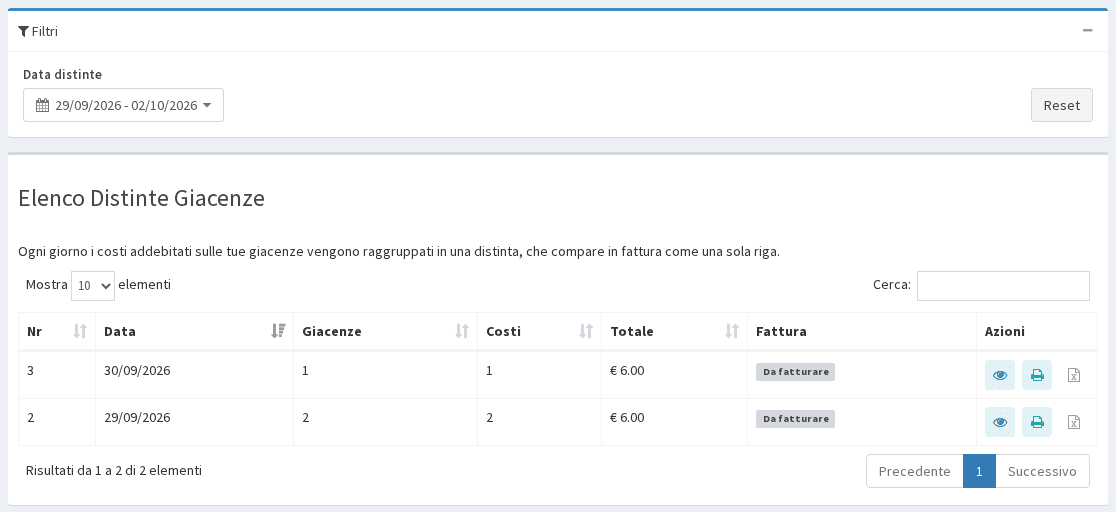1116x512 pixels.
Task: Sort table by Data column
Action: [194, 331]
